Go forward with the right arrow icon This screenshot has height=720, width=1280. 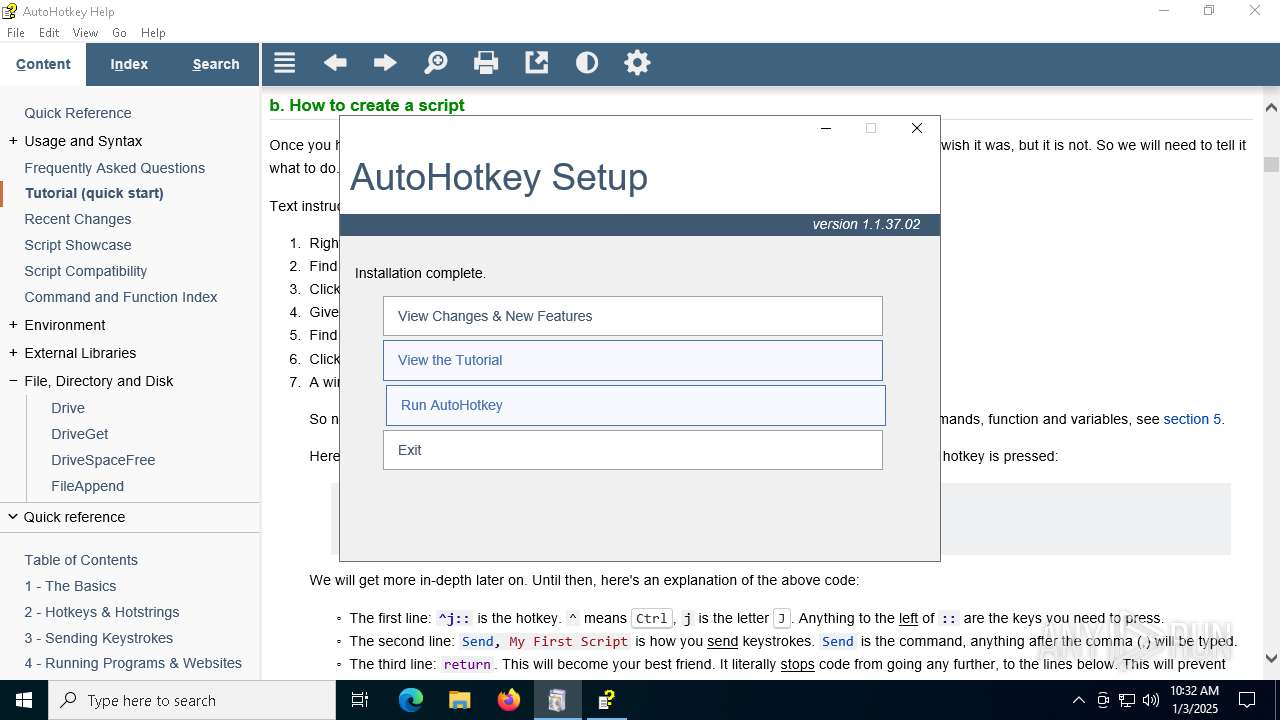[385, 63]
